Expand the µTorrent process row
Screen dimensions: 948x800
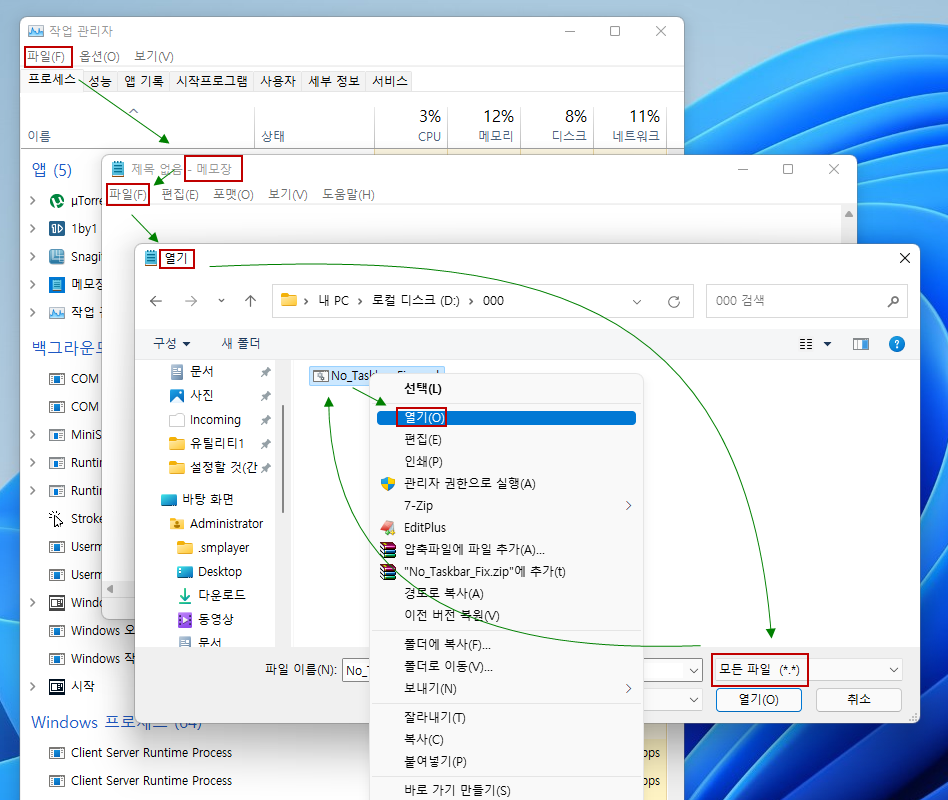click(33, 200)
